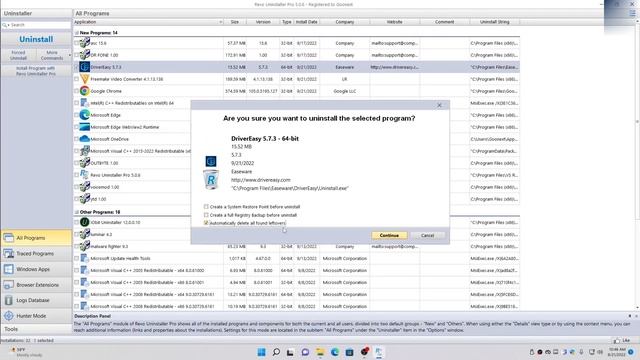Tick the checkbox for Revo Uninstaller Pro
640x360 pixels.
[x=77, y=175]
